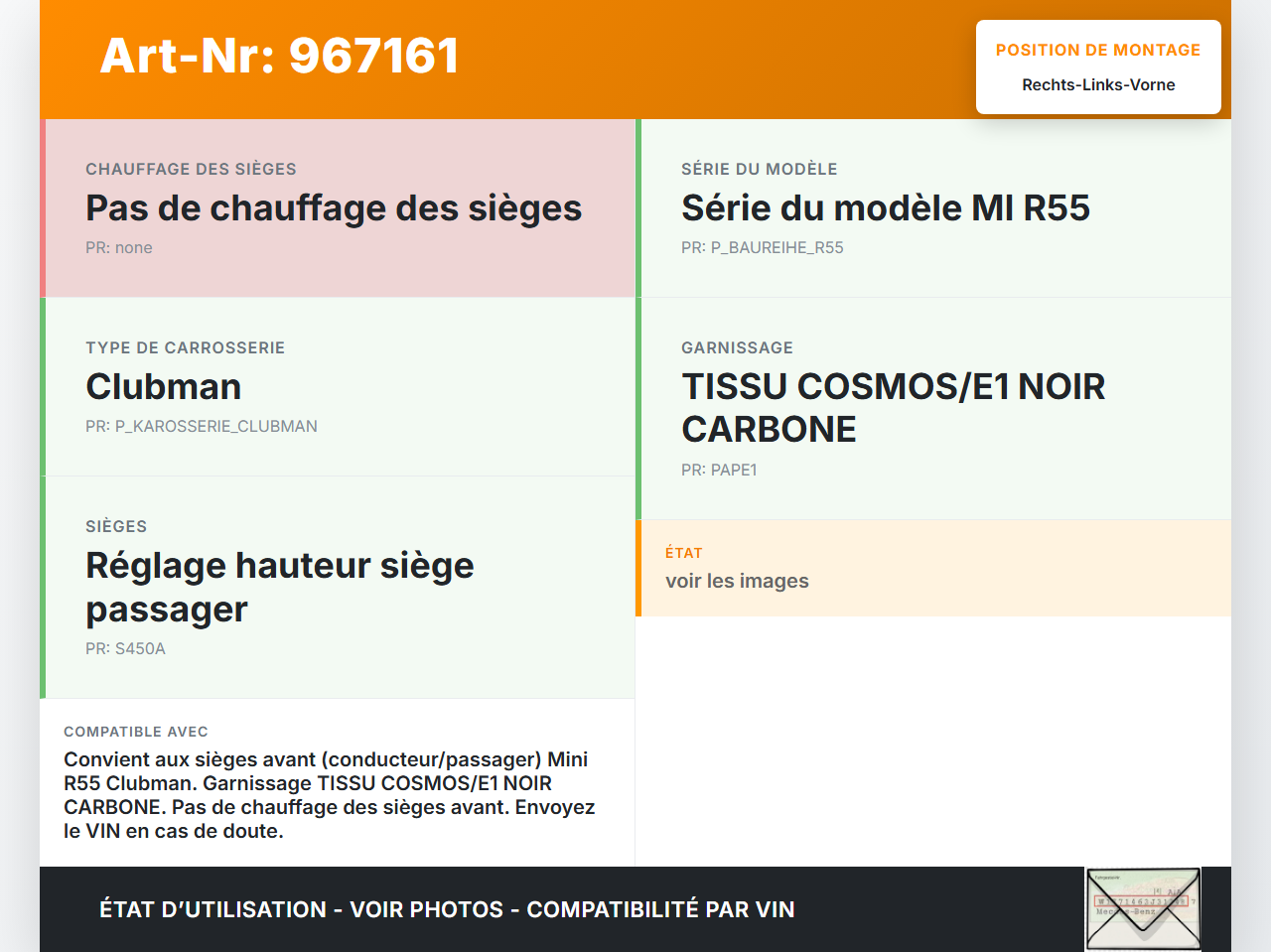This screenshot has width=1271, height=952.
Task: Click the S450A PR code
Action: point(125,649)
